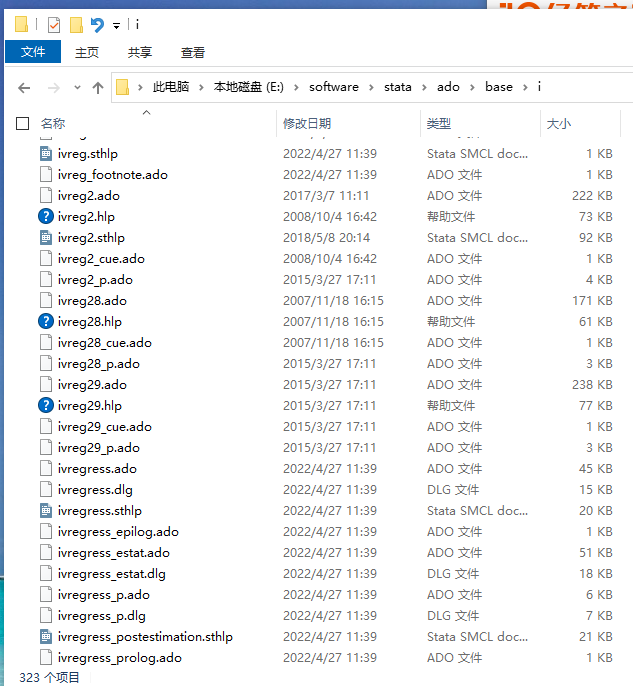Sort by 修改日期 column header
This screenshot has height=686, width=633.
coord(307,123)
